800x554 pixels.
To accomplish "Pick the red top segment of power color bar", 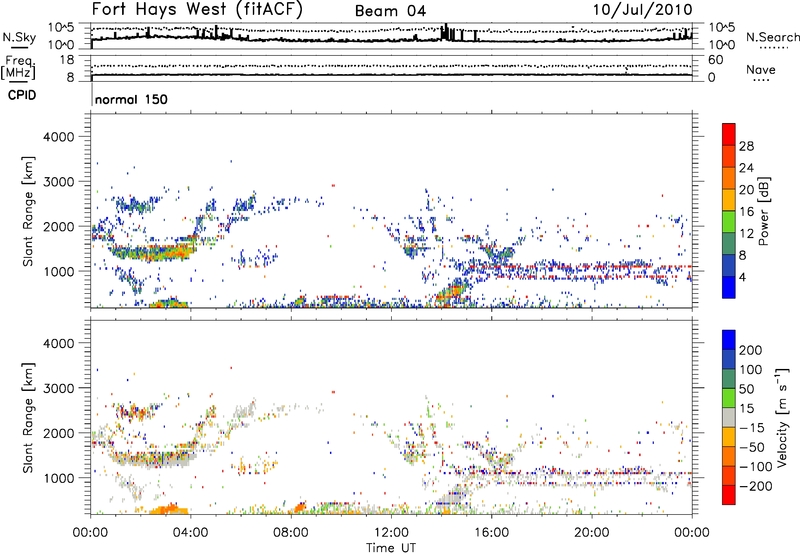I will (x=729, y=134).
